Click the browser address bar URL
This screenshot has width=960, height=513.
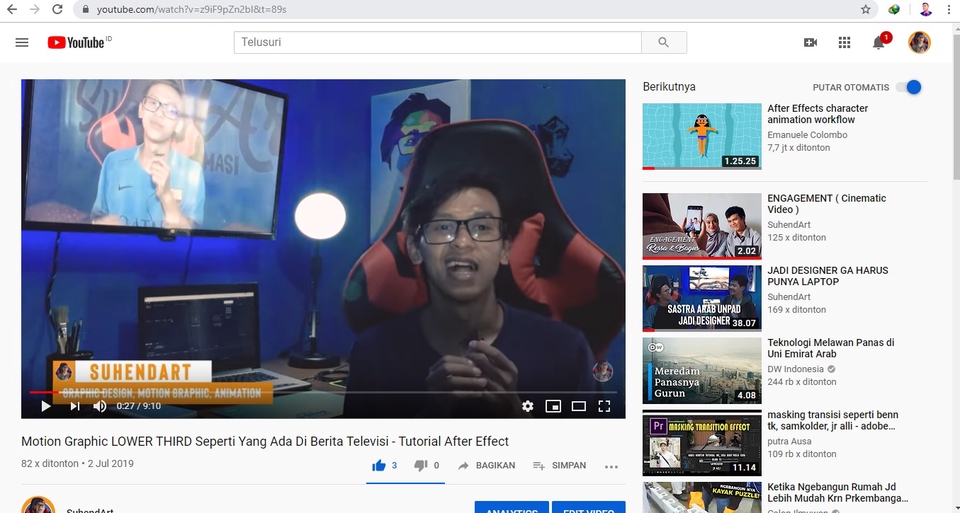191,9
